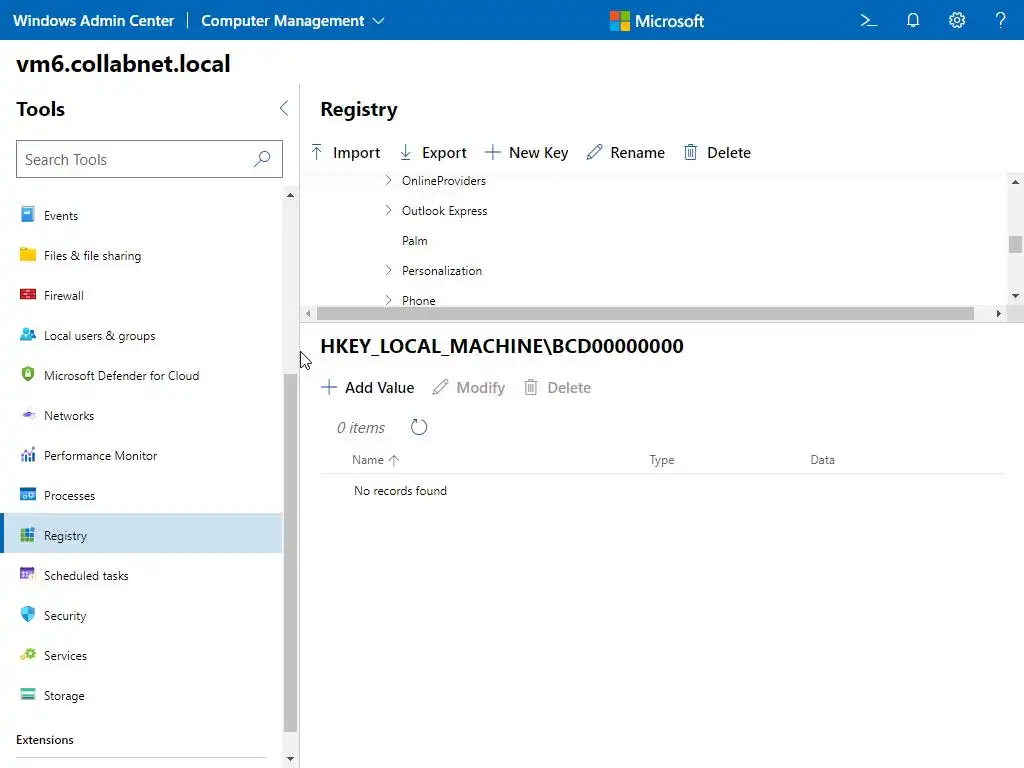Sort values by Name column
Image resolution: width=1024 pixels, height=768 pixels.
pos(376,460)
